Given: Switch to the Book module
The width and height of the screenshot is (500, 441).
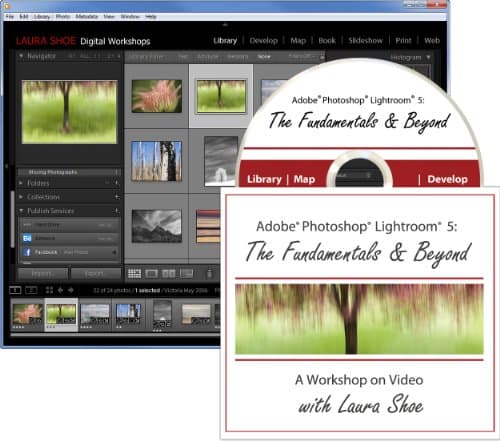Looking at the screenshot, I should [327, 41].
